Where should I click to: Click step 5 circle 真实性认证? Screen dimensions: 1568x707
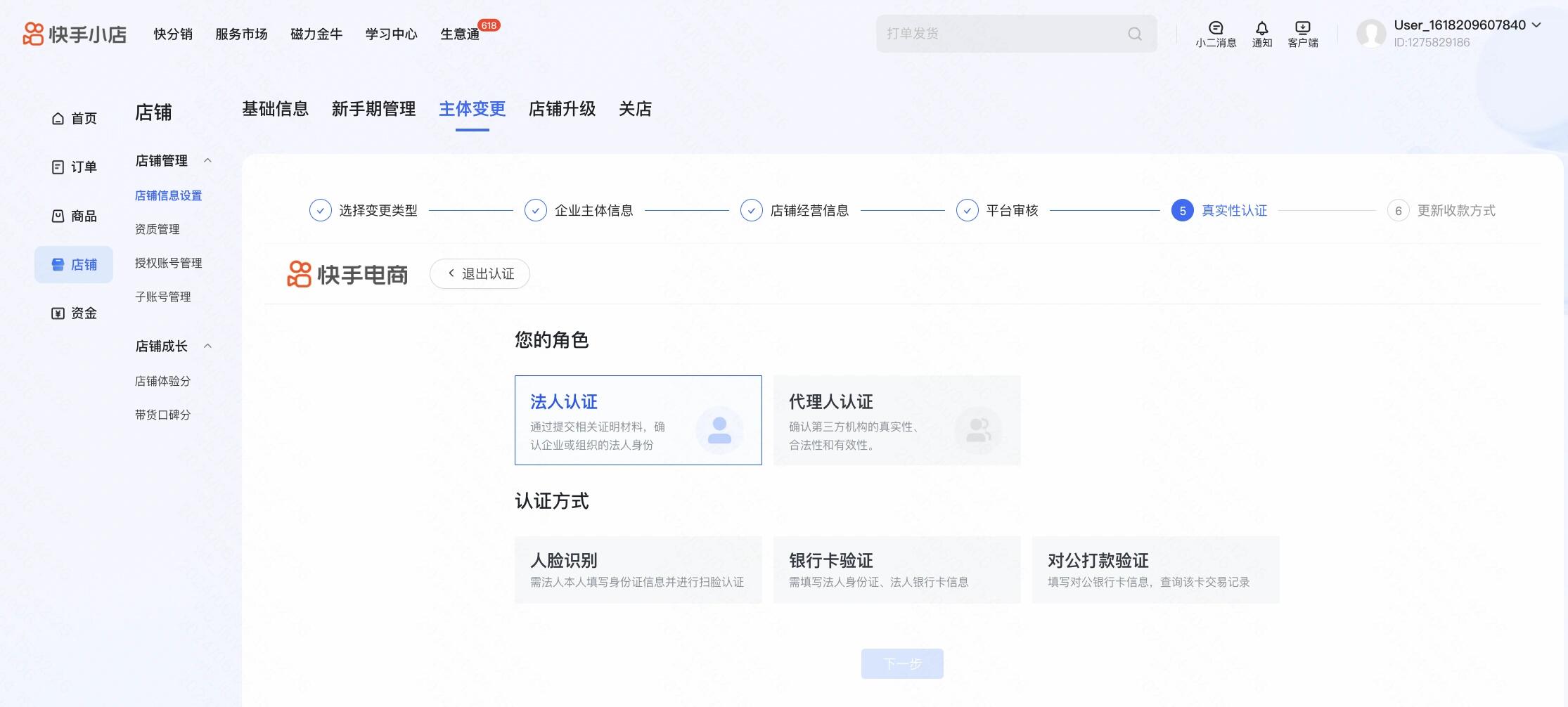coord(1183,210)
